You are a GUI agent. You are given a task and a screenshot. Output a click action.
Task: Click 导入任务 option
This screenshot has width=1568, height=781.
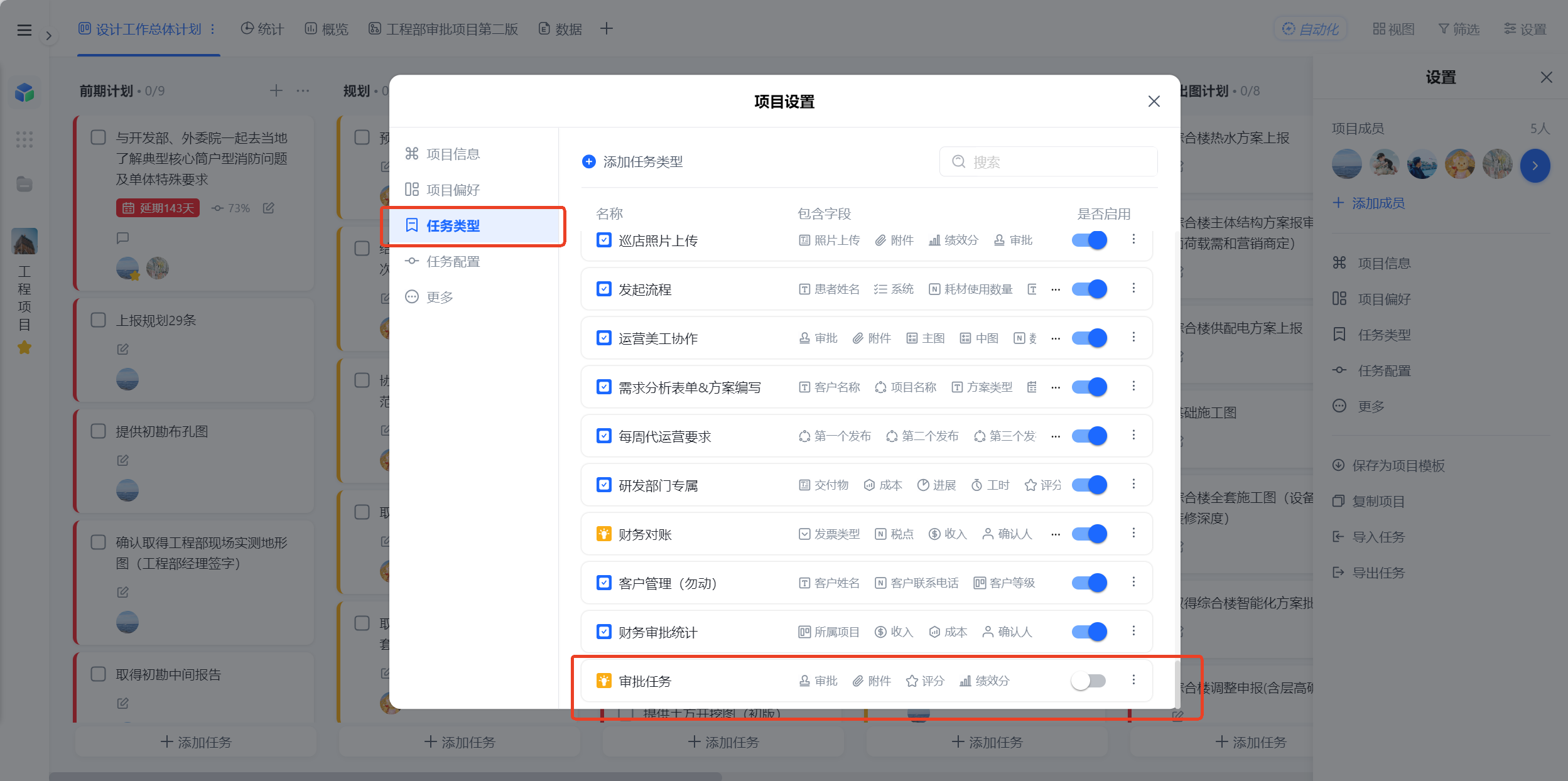coord(1369,537)
